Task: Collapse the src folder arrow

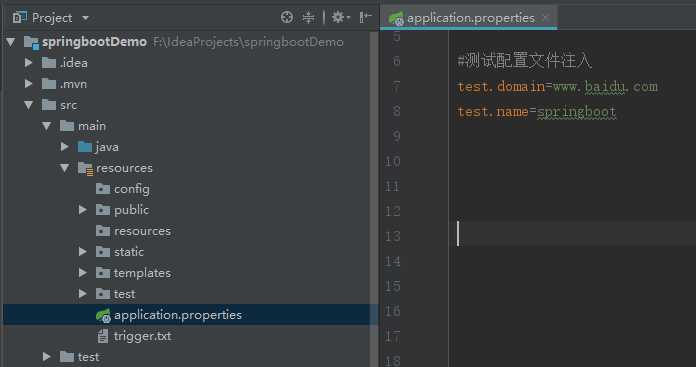Action: point(29,105)
